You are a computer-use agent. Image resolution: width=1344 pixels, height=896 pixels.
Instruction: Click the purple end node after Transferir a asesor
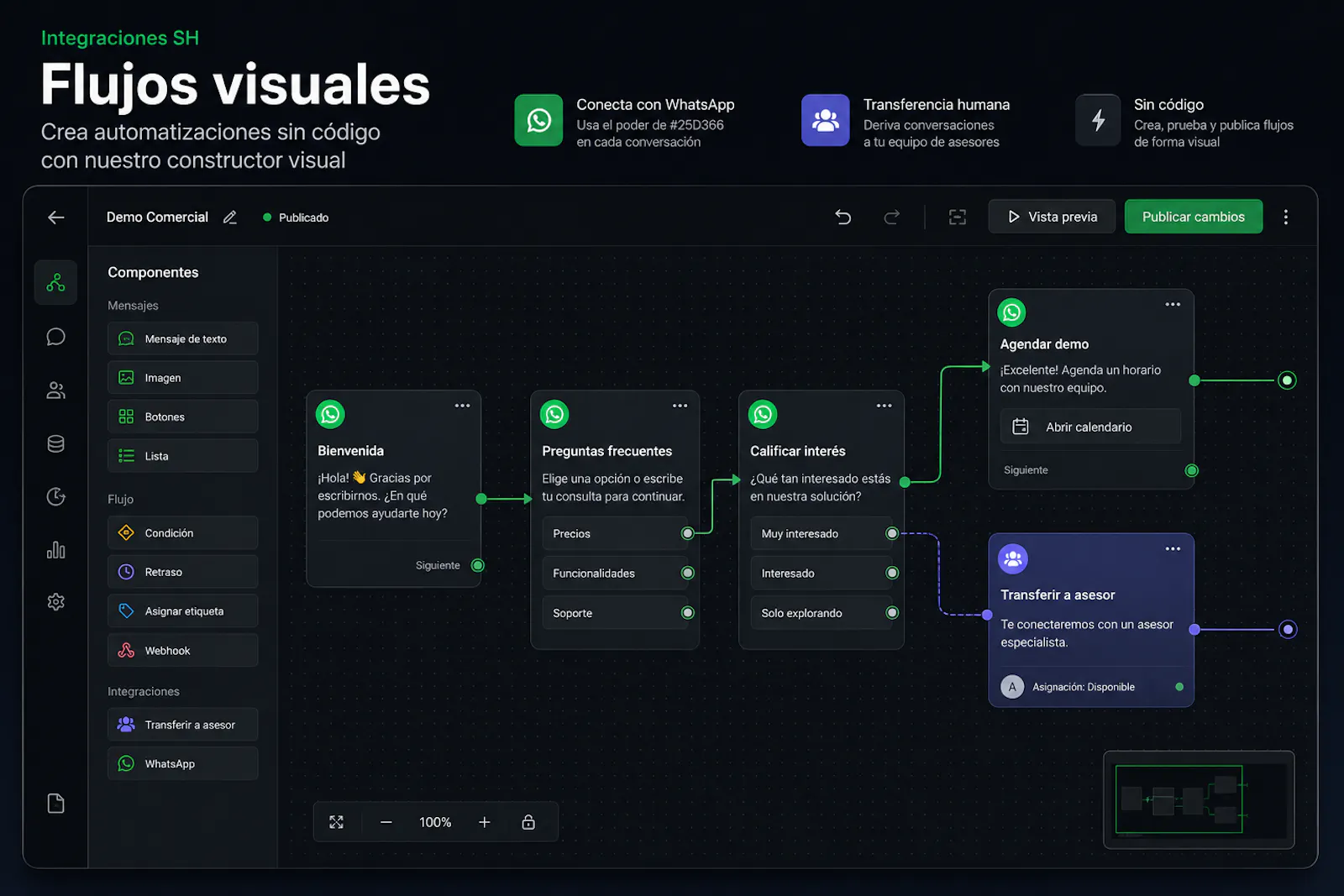[1288, 629]
